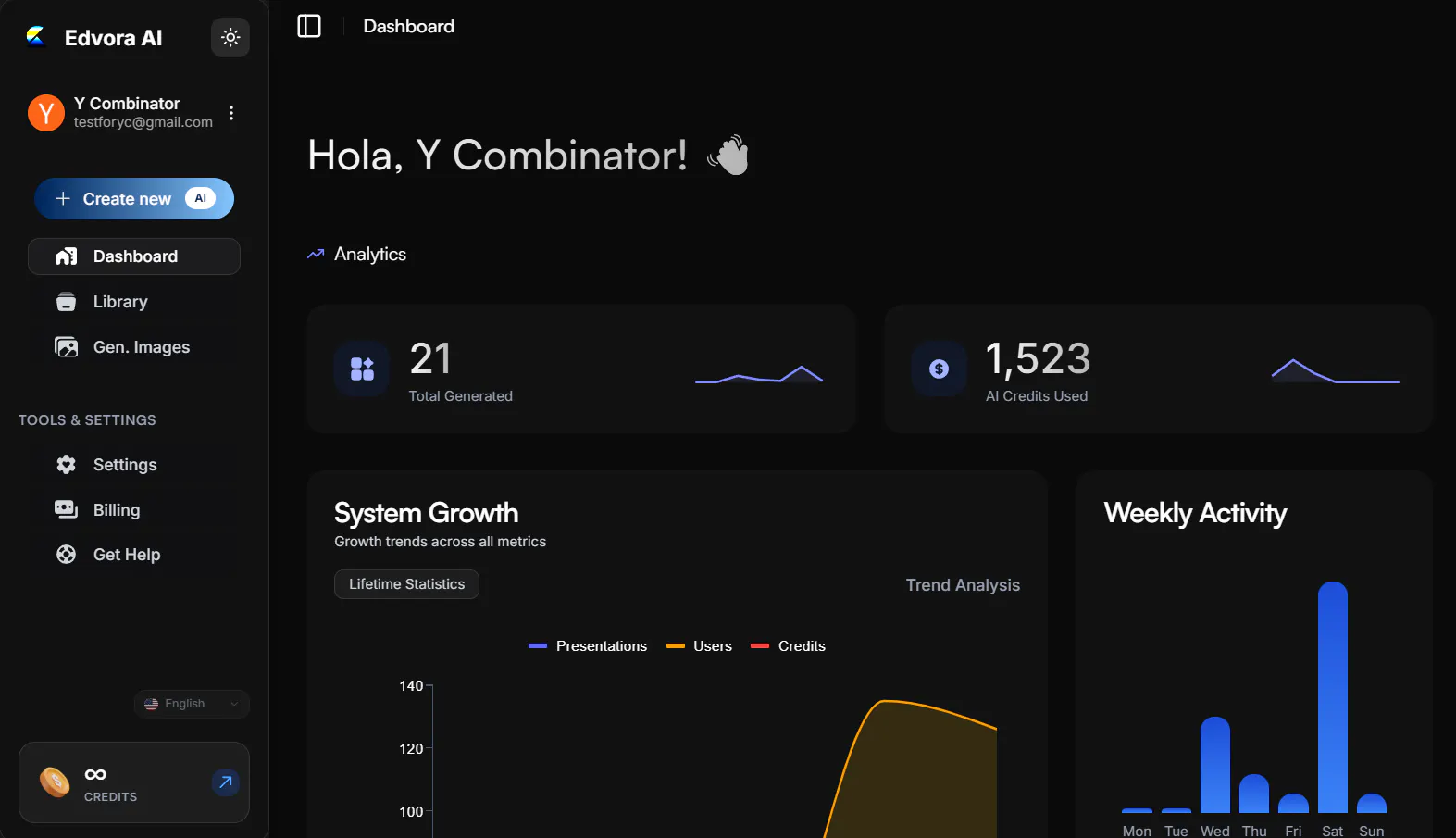Click the Create new AI button
The image size is (1456, 838).
coord(134,199)
